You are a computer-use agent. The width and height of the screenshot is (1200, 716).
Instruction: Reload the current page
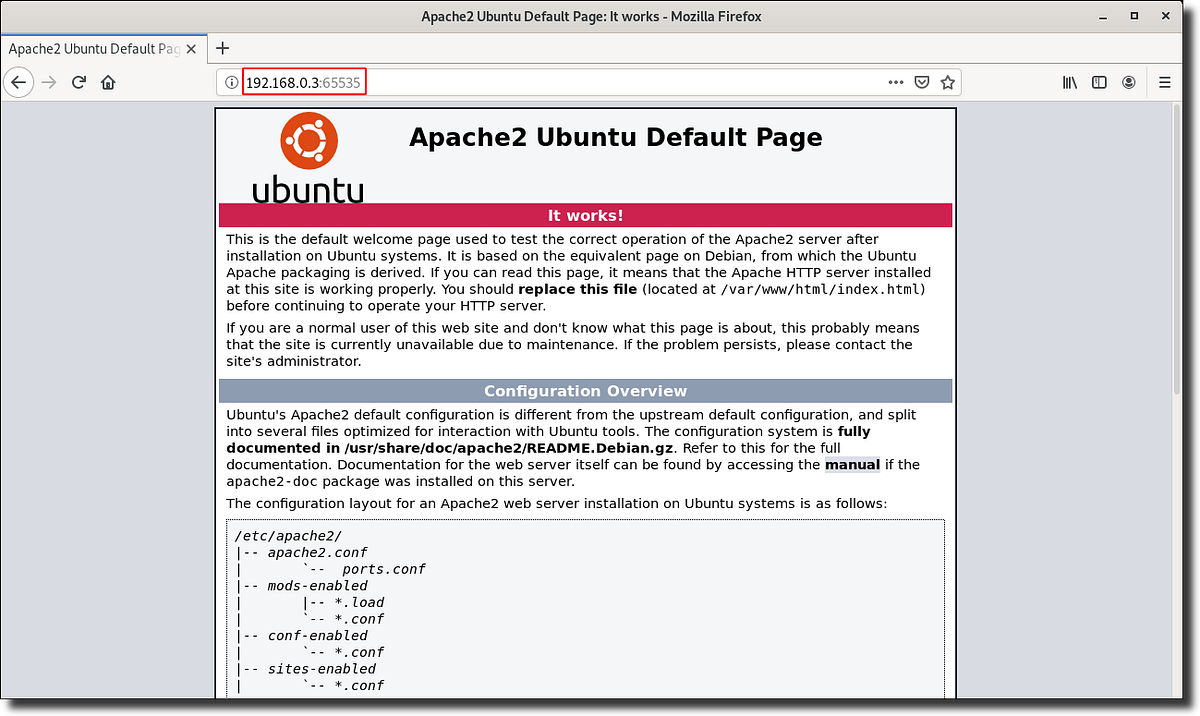click(79, 82)
